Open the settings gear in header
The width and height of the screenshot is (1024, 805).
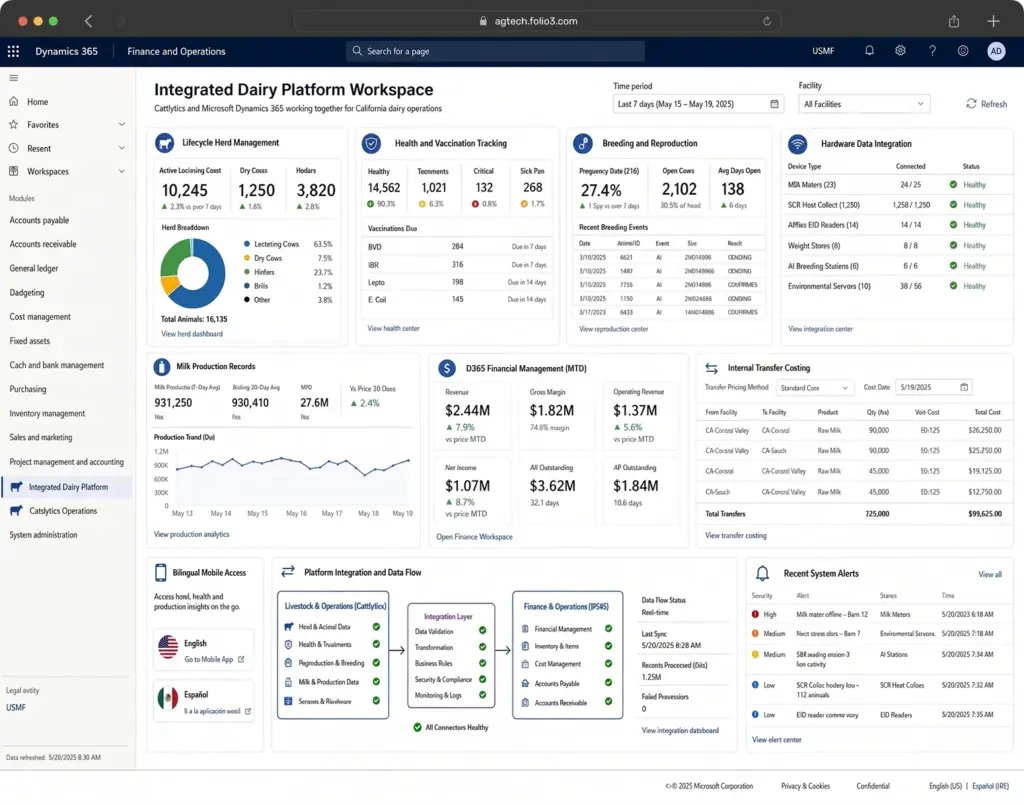pyautogui.click(x=900, y=50)
